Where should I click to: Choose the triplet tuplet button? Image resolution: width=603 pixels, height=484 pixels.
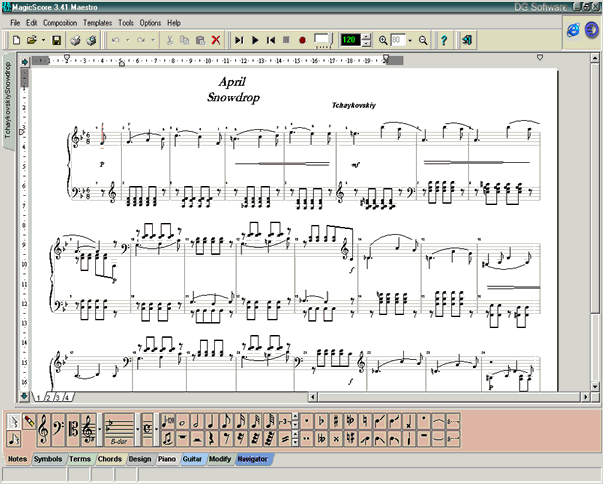(x=285, y=422)
